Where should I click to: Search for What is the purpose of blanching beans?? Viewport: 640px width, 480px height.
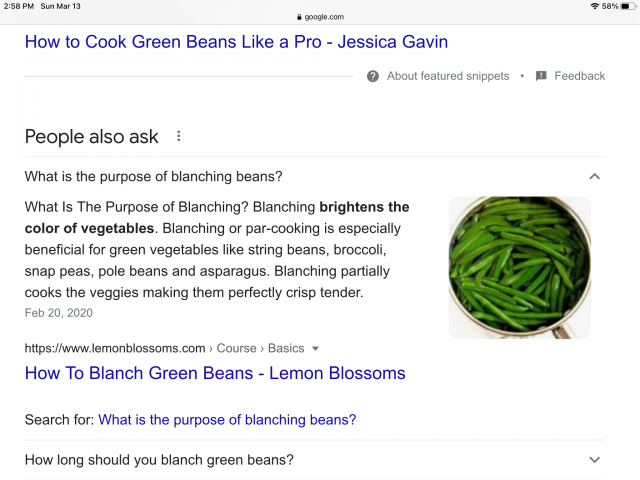(x=227, y=420)
